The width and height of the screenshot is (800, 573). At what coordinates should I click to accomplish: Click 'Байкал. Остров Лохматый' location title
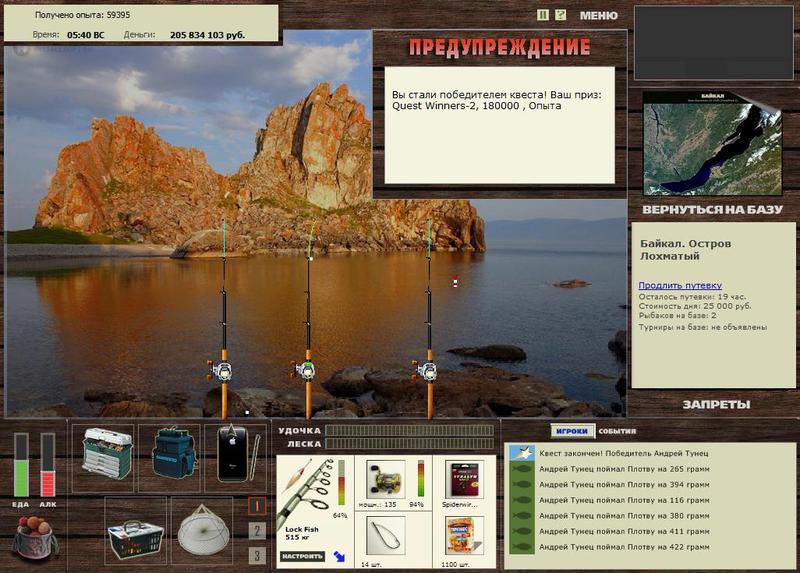point(686,250)
